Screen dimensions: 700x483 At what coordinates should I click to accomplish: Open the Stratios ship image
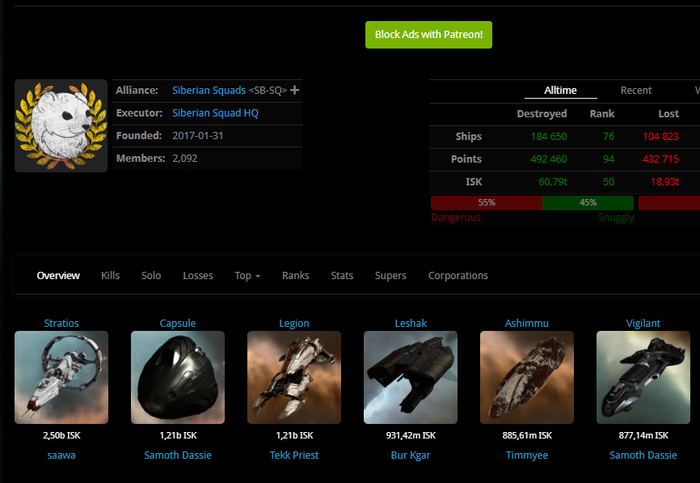[x=61, y=378]
